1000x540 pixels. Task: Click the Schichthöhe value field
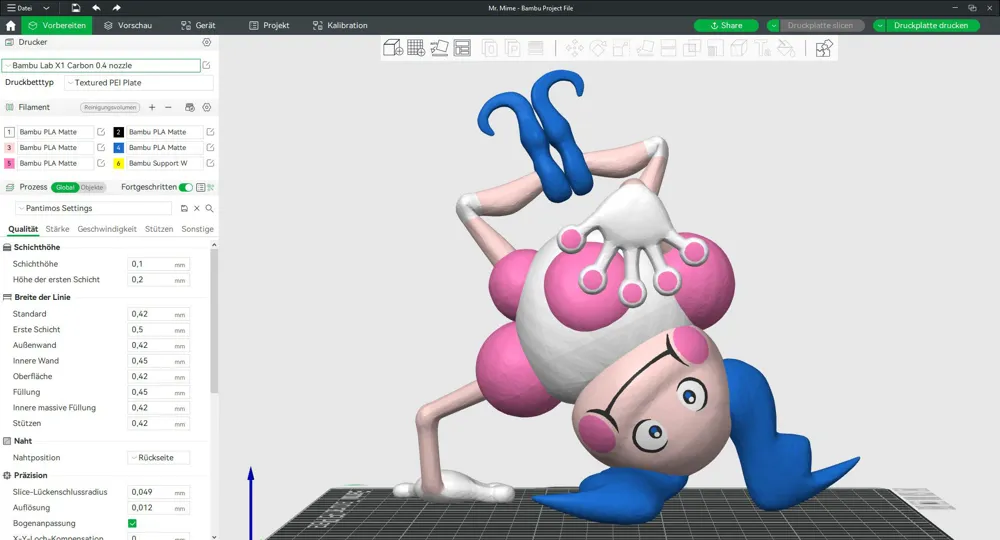tap(158, 264)
